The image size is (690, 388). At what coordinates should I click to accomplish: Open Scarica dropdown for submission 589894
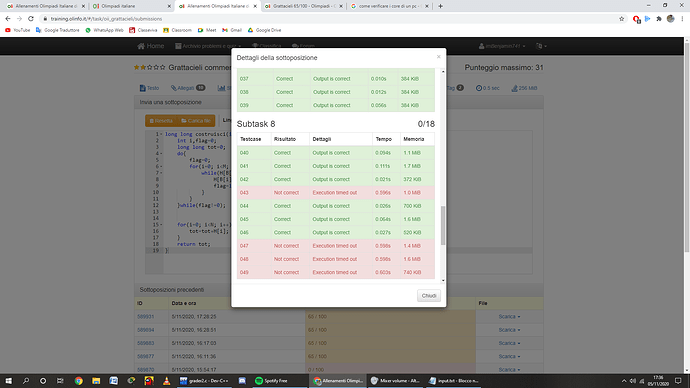click(509, 330)
